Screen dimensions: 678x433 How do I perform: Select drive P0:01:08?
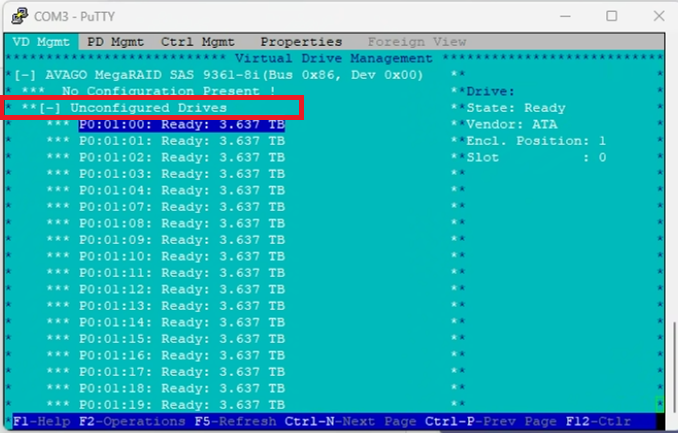(182, 223)
